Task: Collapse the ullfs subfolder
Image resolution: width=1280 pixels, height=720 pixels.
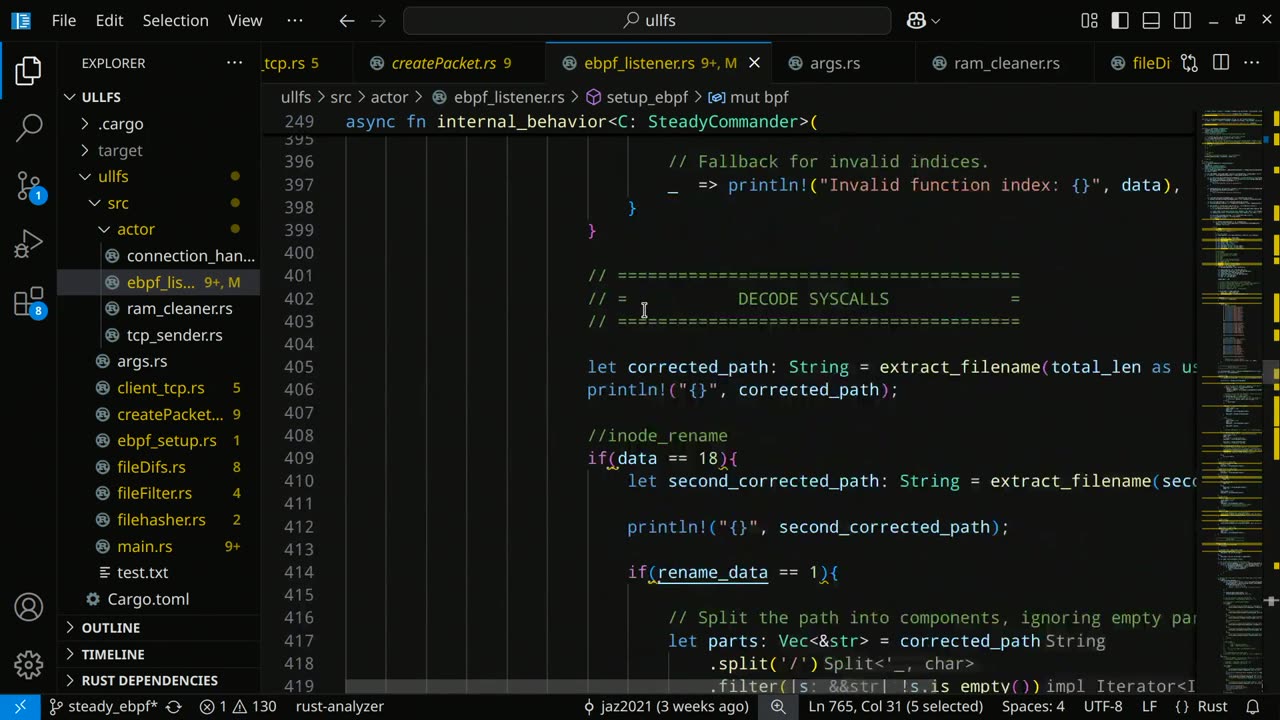Action: click(160, 176)
